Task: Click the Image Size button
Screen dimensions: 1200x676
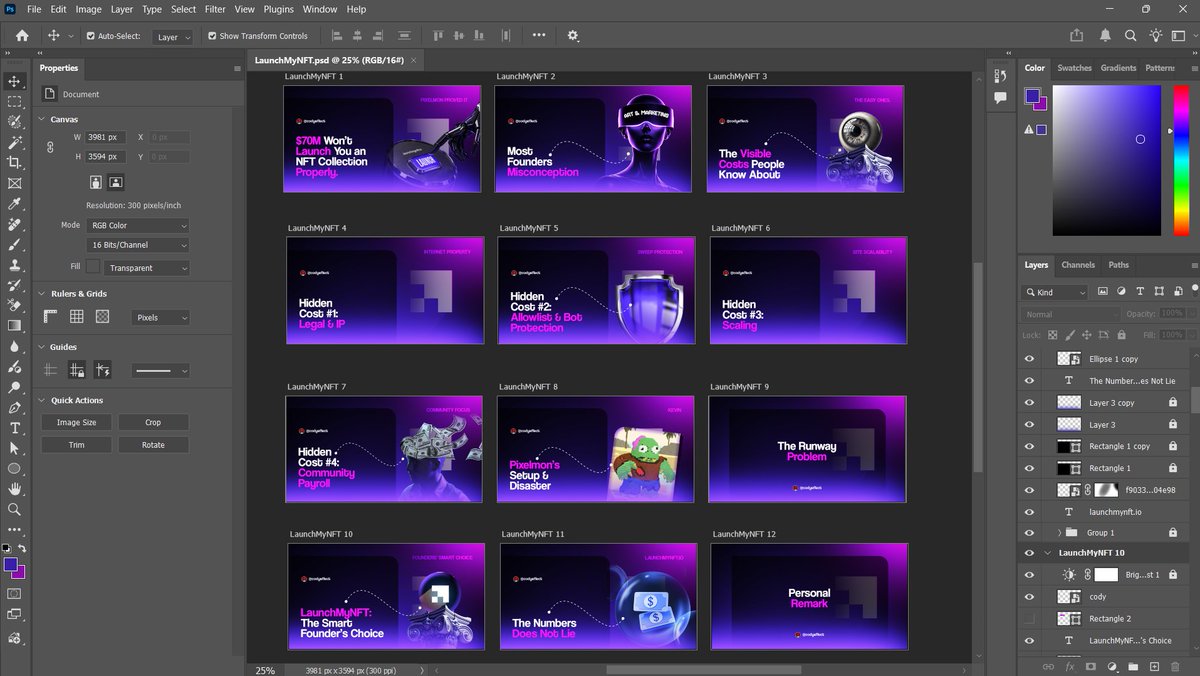Action: (x=76, y=423)
